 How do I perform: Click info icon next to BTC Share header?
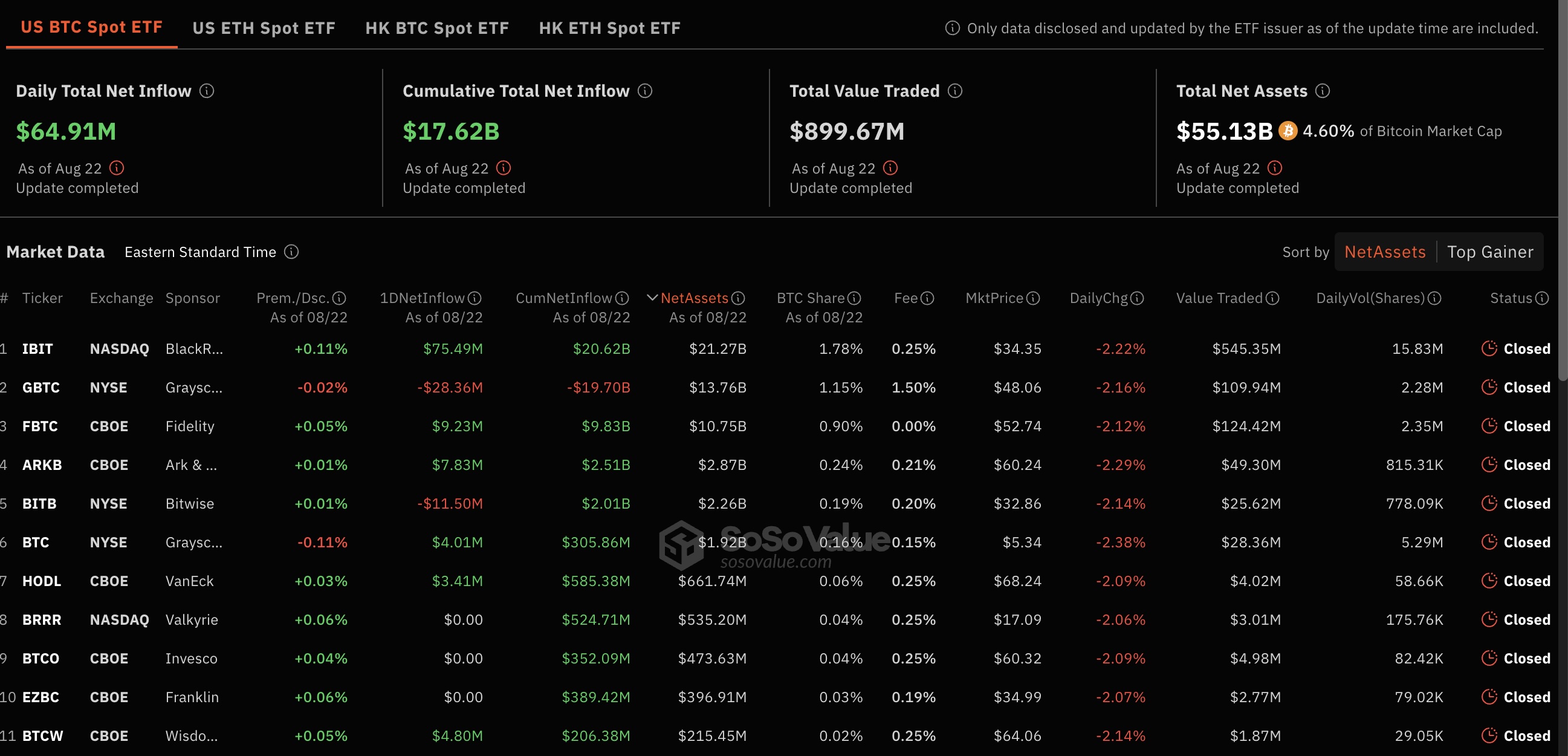[854, 298]
